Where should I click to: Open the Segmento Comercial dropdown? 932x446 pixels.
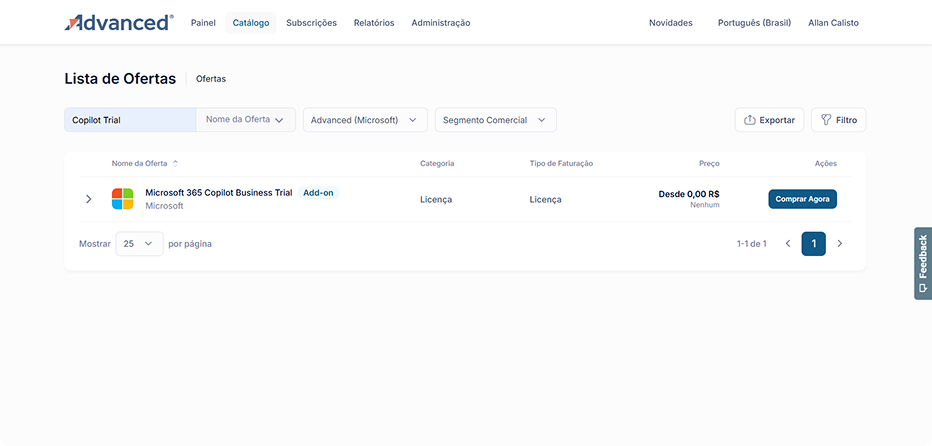point(496,120)
